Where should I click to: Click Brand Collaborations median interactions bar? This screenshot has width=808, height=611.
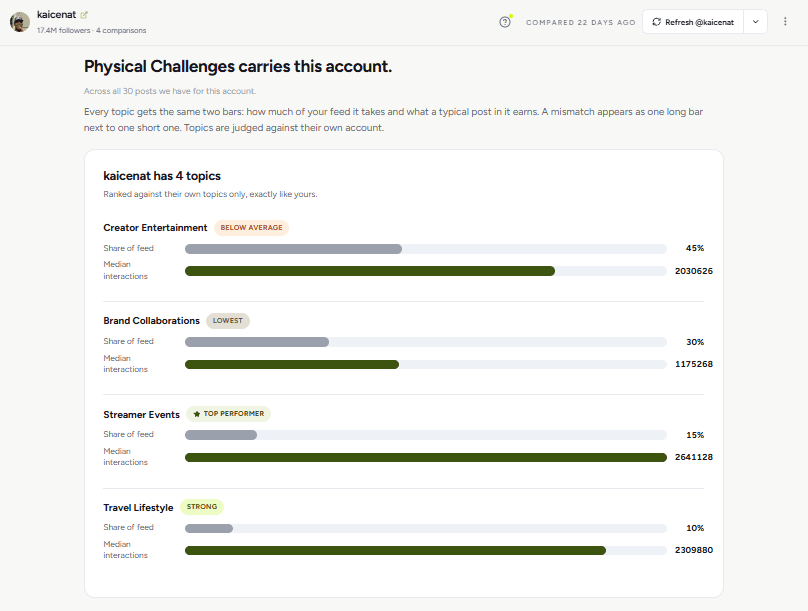pyautogui.click(x=426, y=365)
